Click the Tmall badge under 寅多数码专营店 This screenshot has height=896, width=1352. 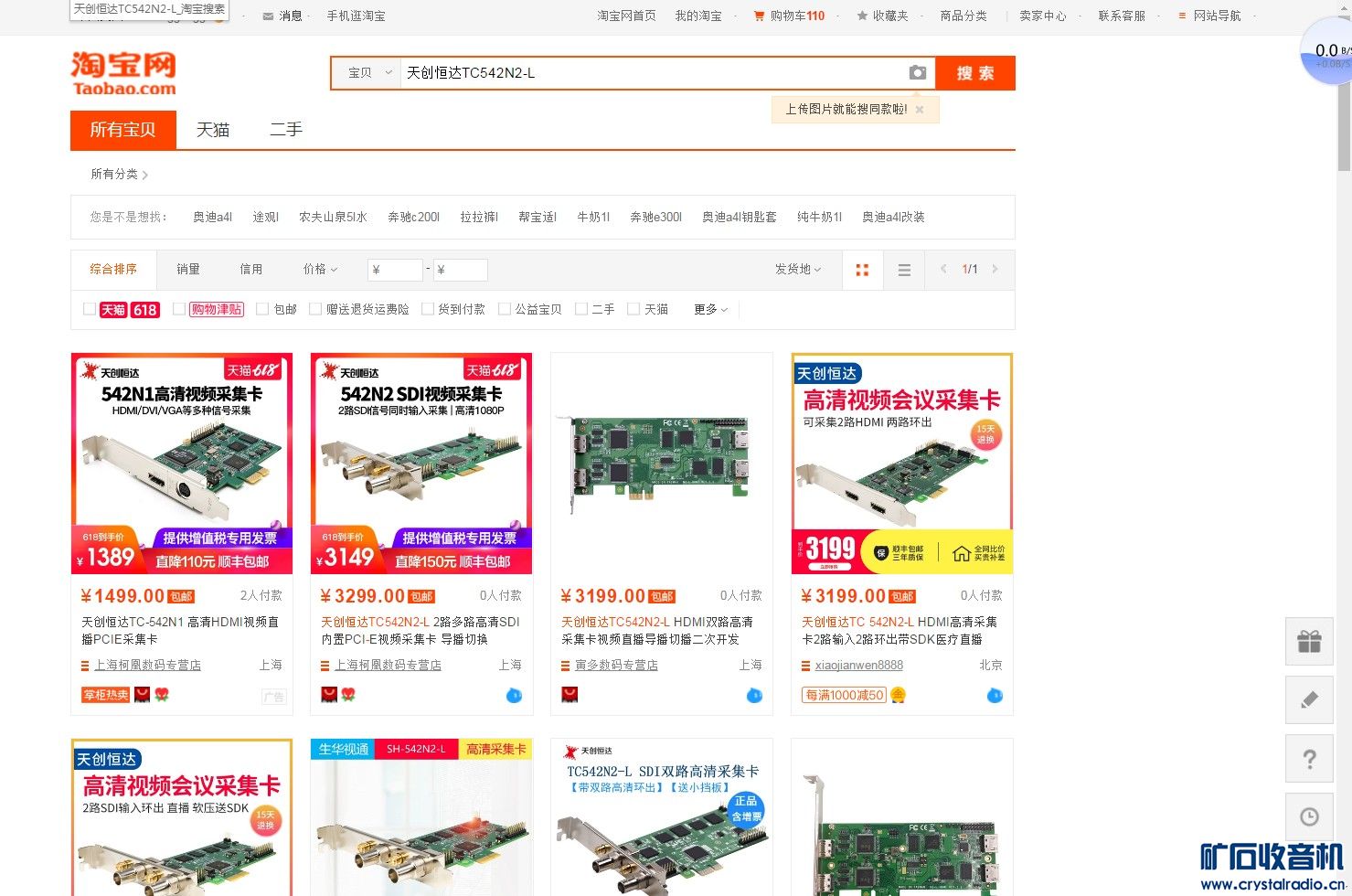pyautogui.click(x=569, y=695)
